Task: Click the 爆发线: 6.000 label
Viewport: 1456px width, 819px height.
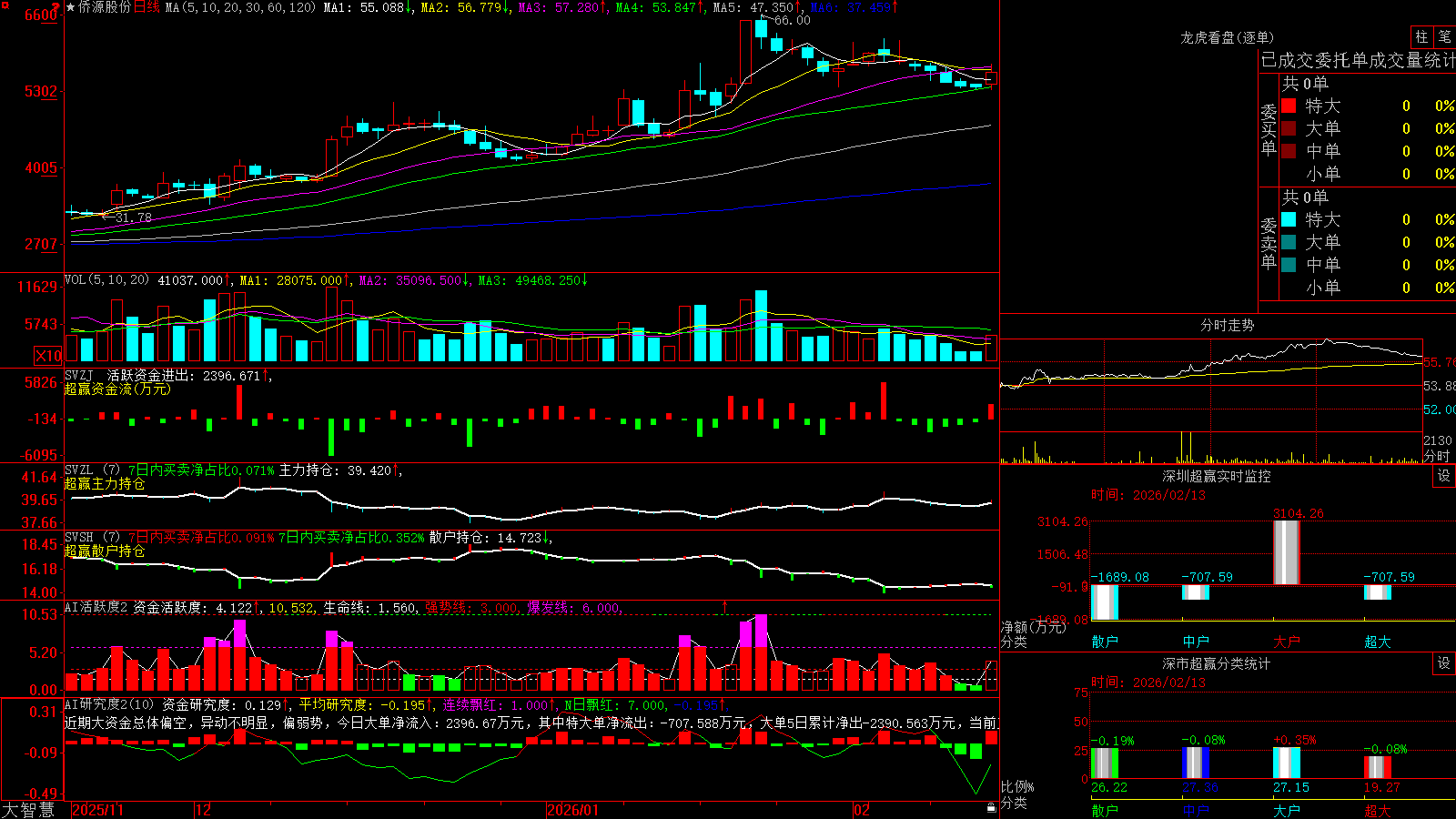Action: 573,607
